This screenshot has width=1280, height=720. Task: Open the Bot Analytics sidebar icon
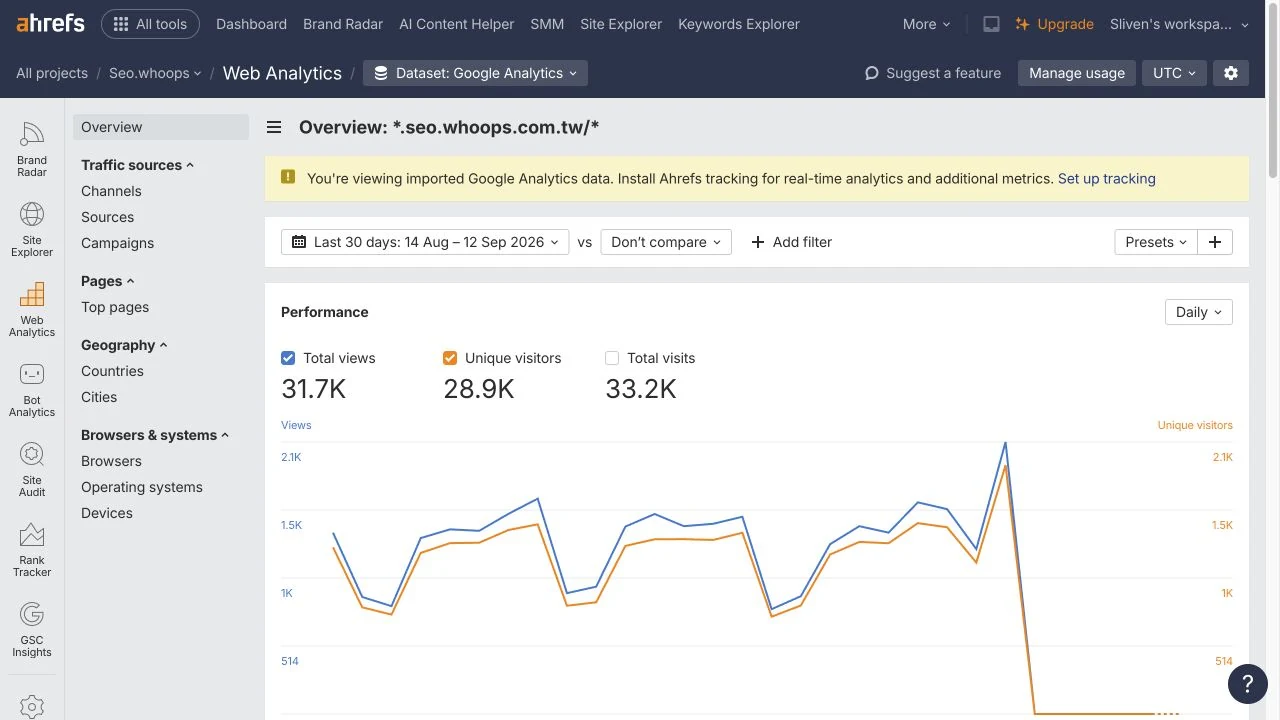pyautogui.click(x=32, y=389)
